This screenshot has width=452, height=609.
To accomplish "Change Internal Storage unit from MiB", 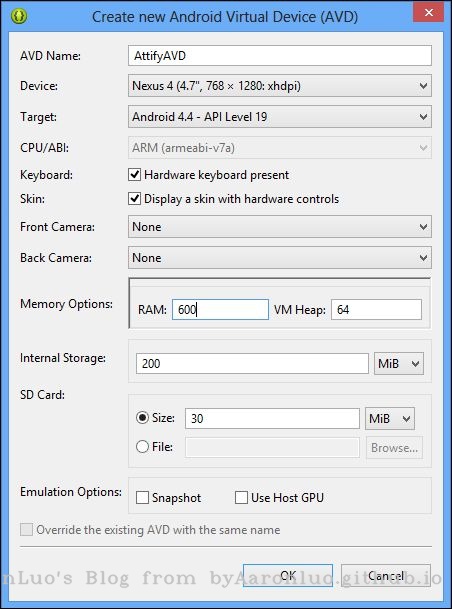I will [399, 364].
